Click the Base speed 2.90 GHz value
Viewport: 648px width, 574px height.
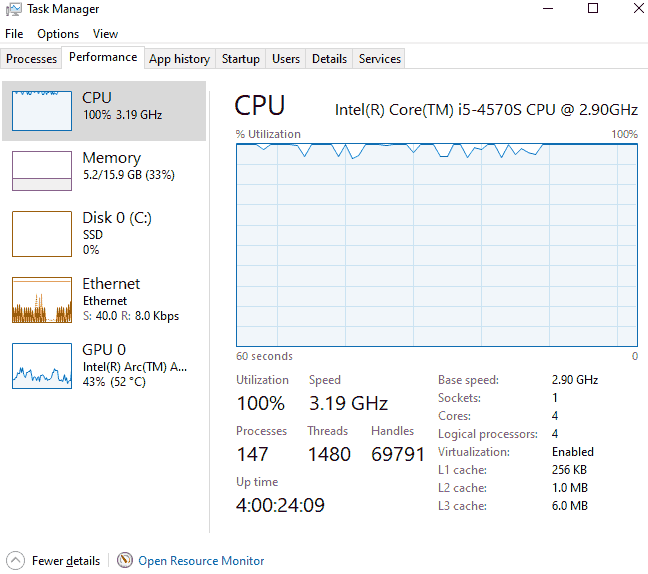(575, 380)
